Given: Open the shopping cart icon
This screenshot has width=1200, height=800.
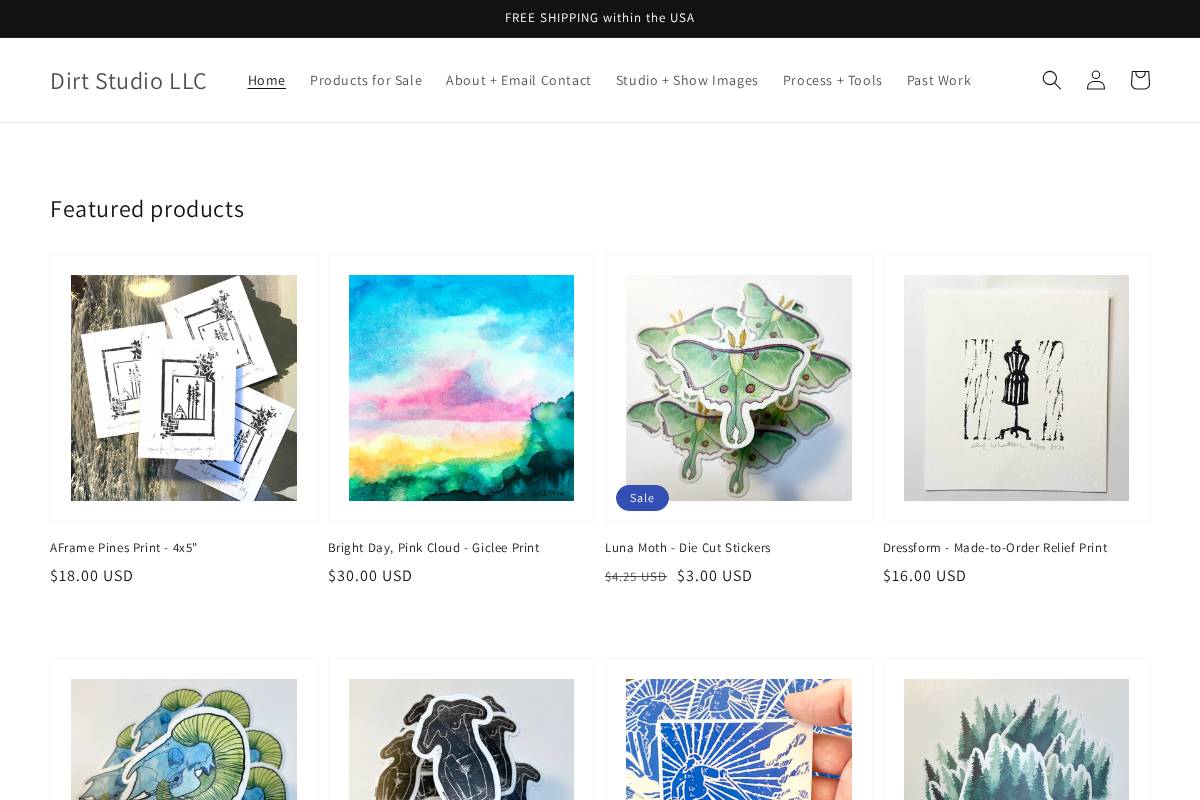Looking at the screenshot, I should click(x=1140, y=80).
